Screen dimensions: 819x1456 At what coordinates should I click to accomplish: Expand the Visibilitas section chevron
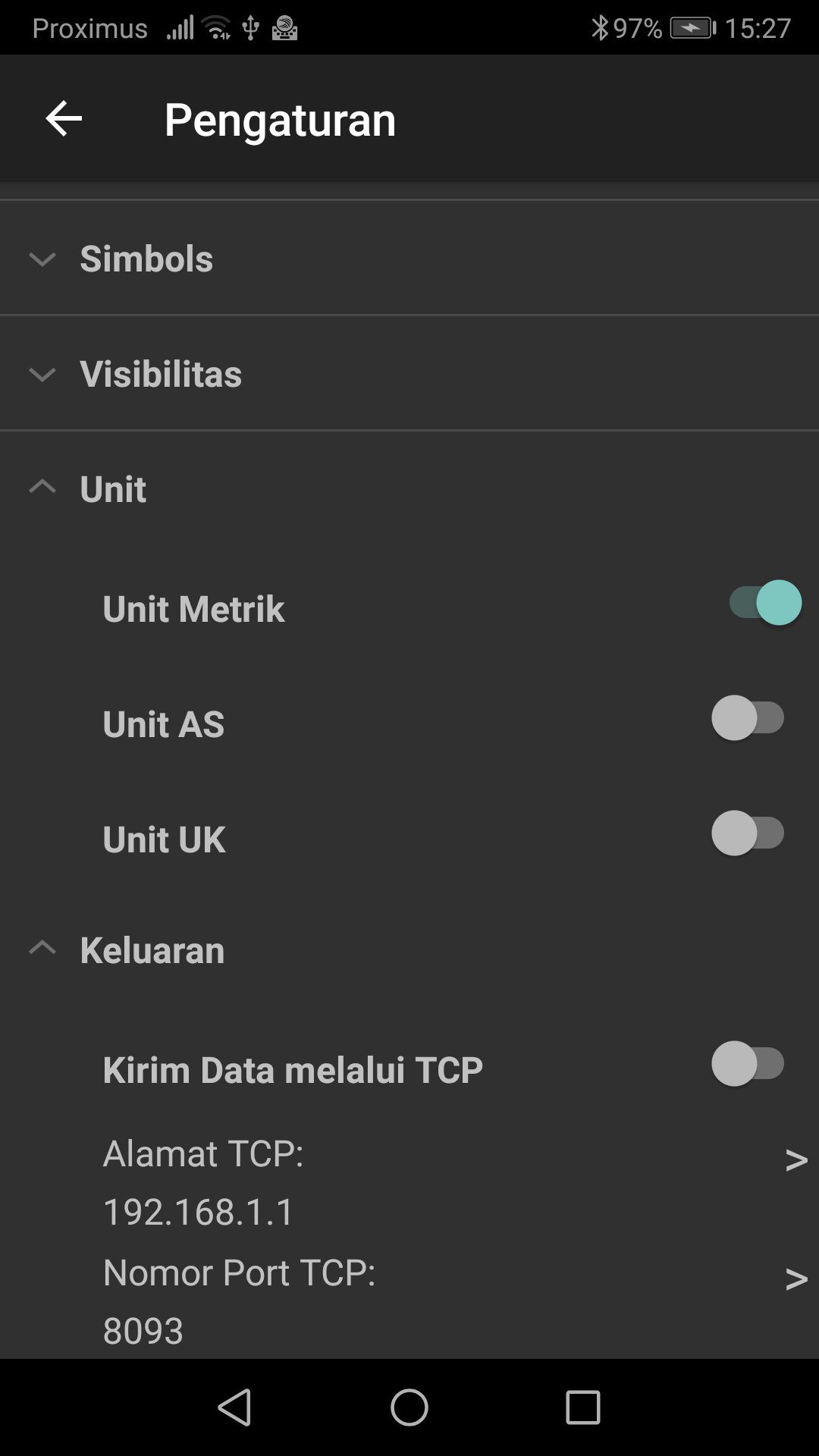[x=42, y=375]
